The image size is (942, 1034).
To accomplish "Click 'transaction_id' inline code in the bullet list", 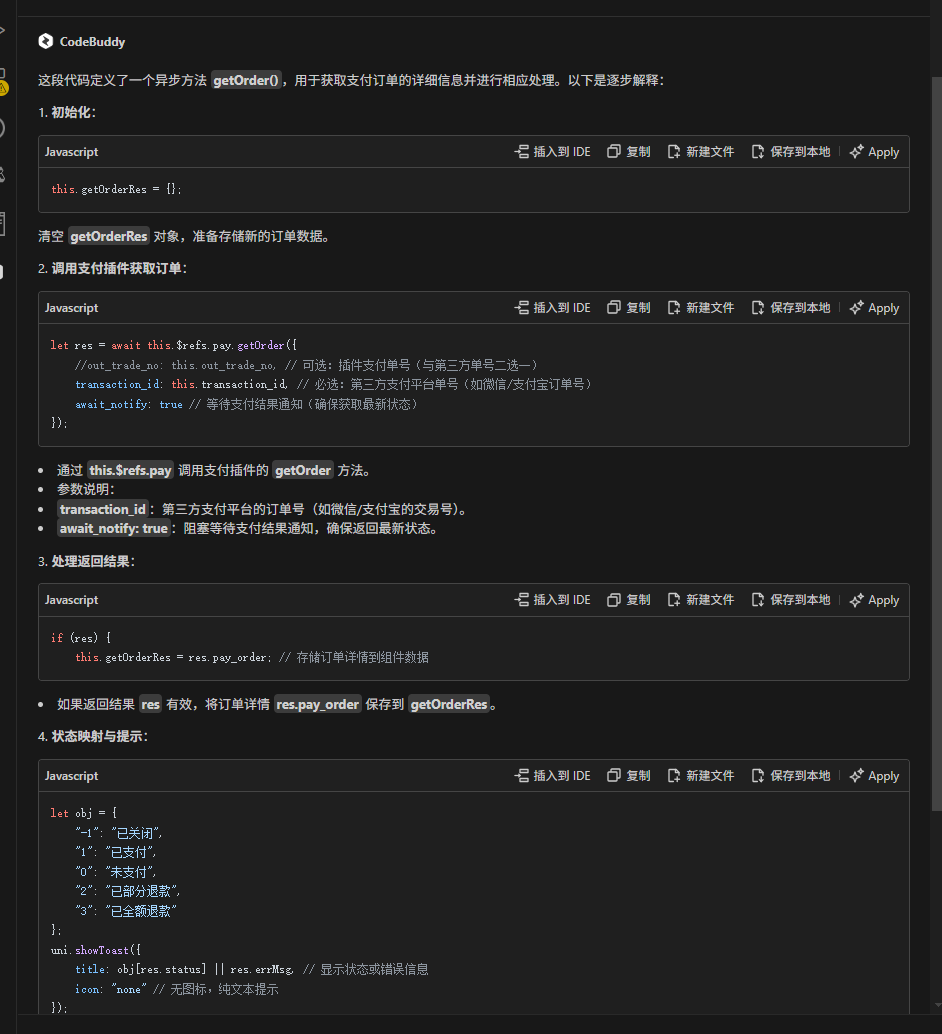I will tap(102, 509).
